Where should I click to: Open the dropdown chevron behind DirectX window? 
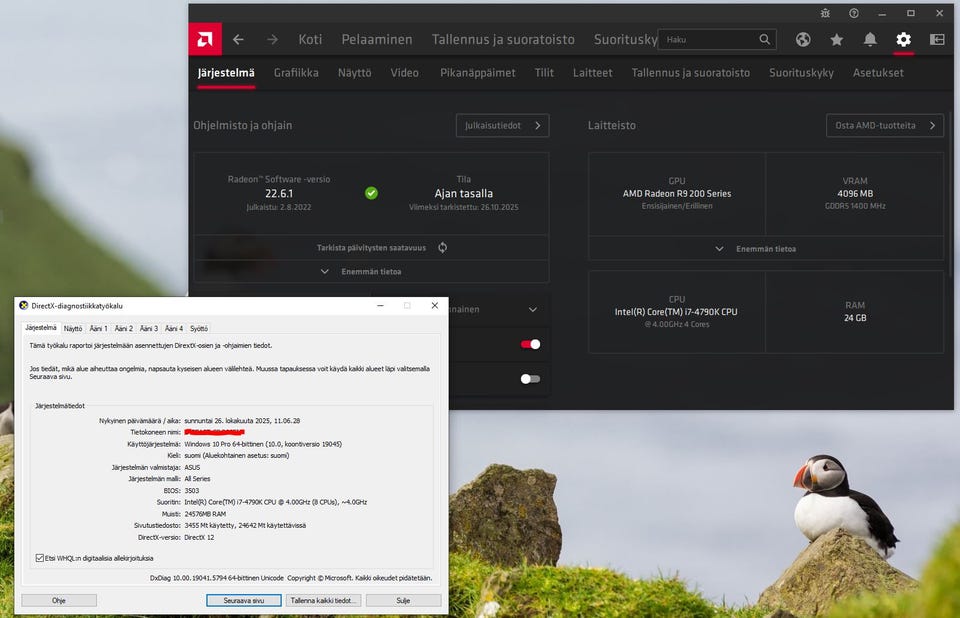(533, 309)
